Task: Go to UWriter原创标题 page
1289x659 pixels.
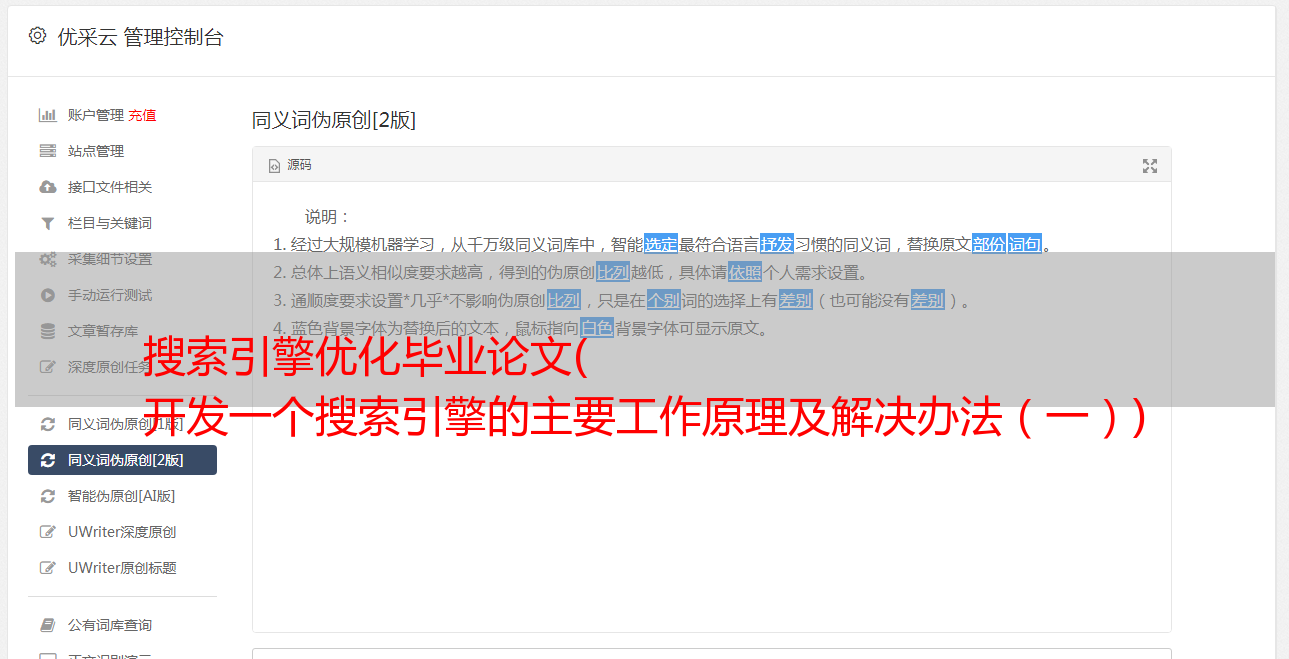Action: pos(122,568)
